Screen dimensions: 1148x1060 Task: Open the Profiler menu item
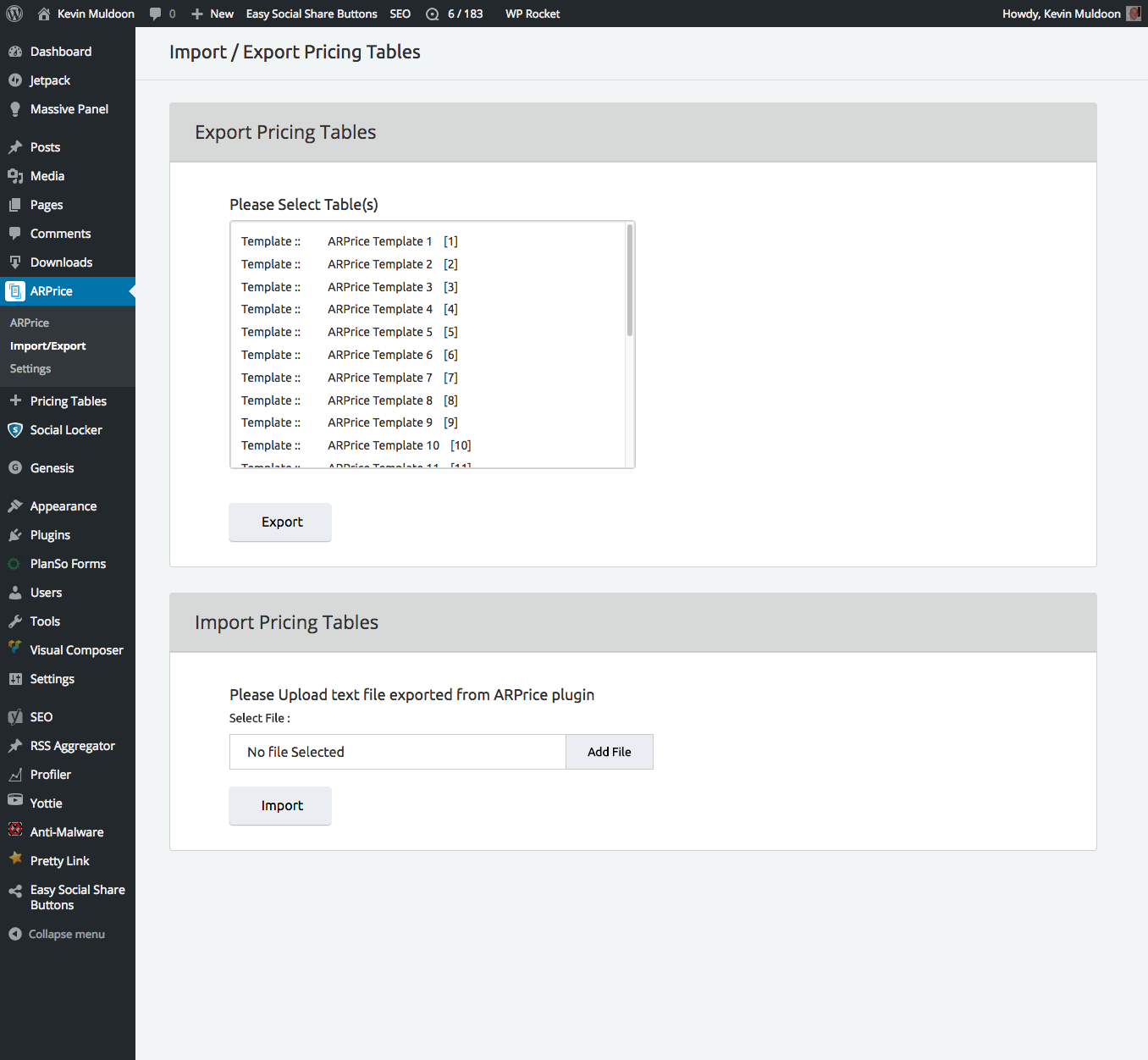coord(68,775)
